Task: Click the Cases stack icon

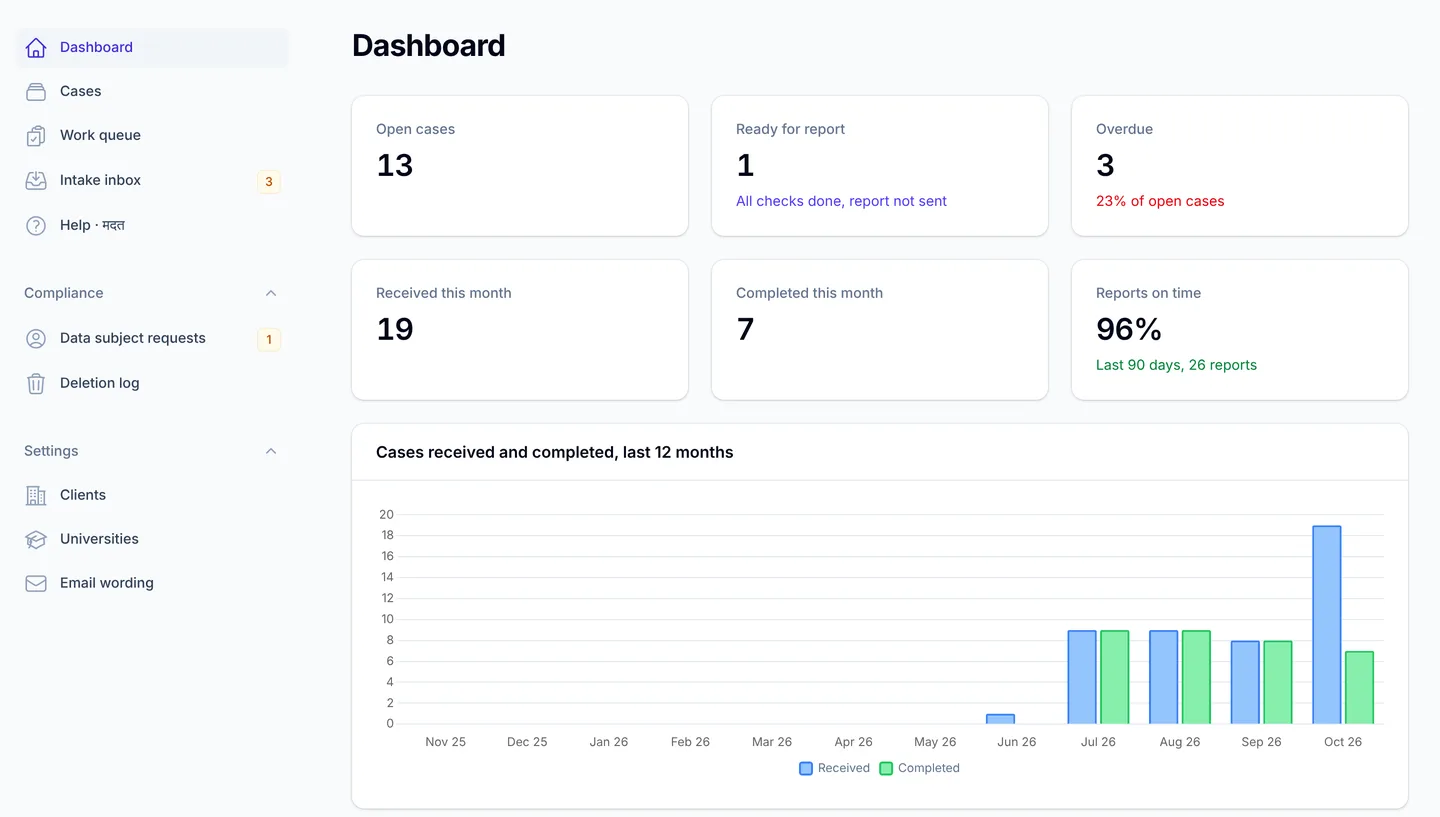Action: tap(36, 91)
